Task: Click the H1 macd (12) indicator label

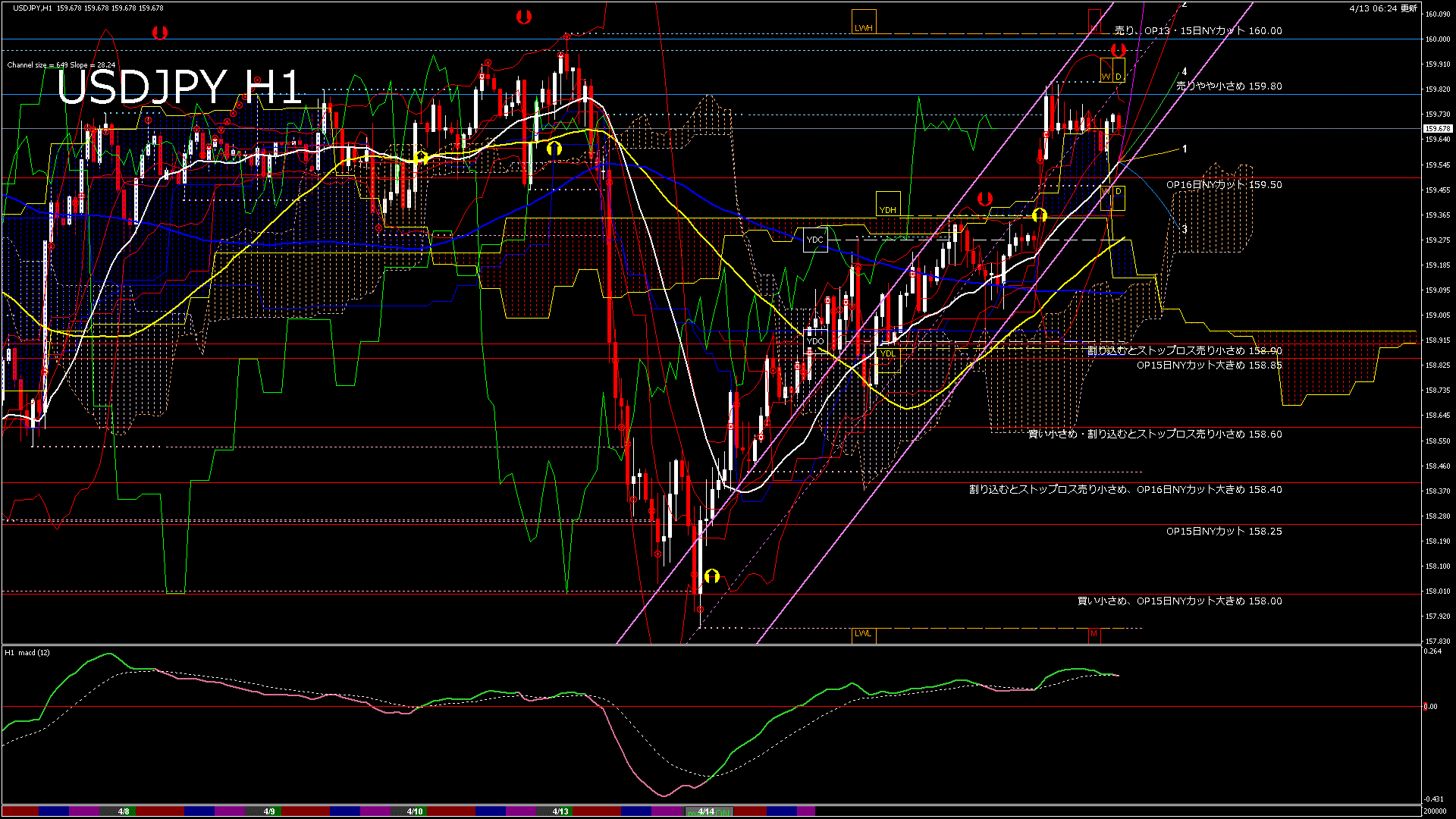Action: [x=28, y=653]
